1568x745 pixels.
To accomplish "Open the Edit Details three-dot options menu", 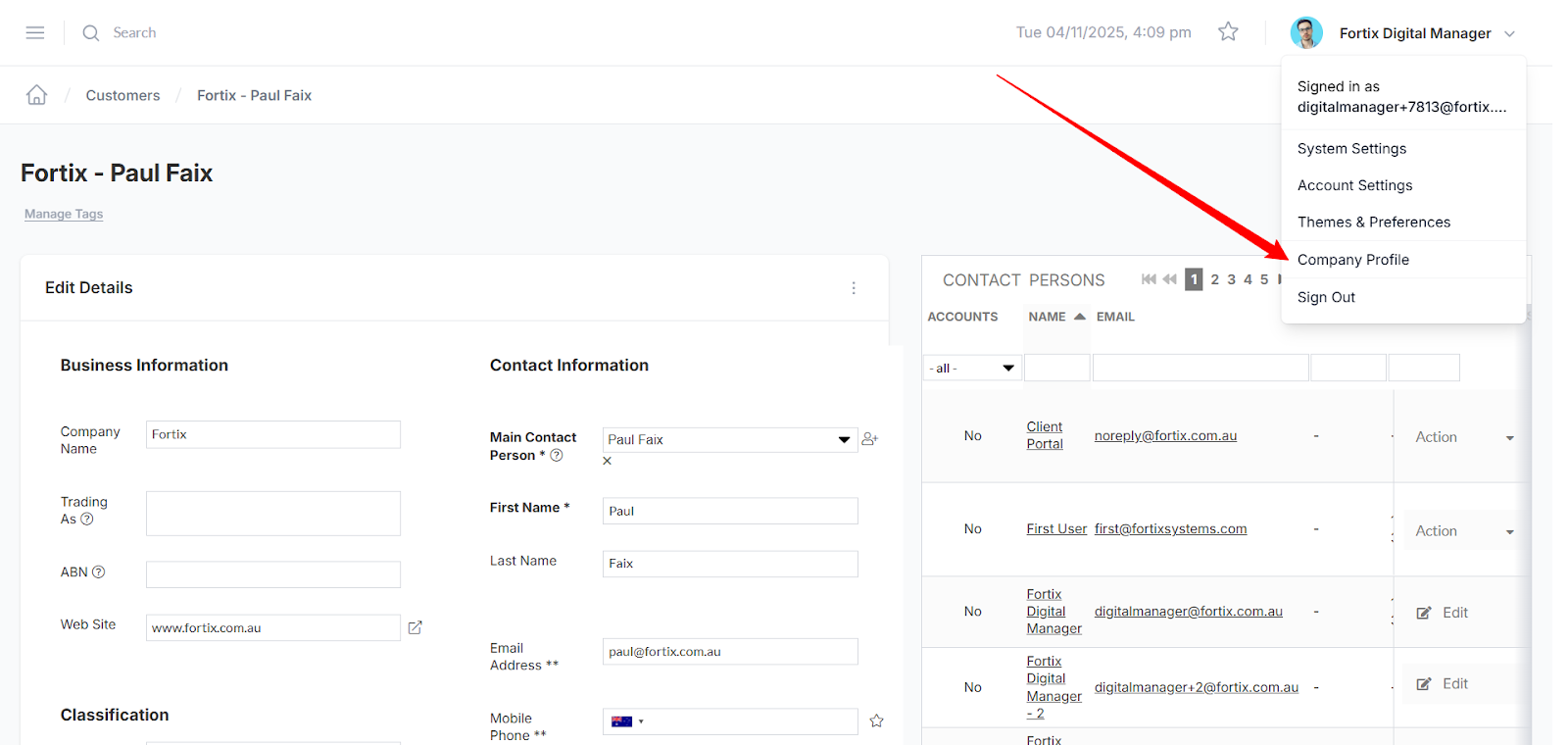I will (x=854, y=288).
